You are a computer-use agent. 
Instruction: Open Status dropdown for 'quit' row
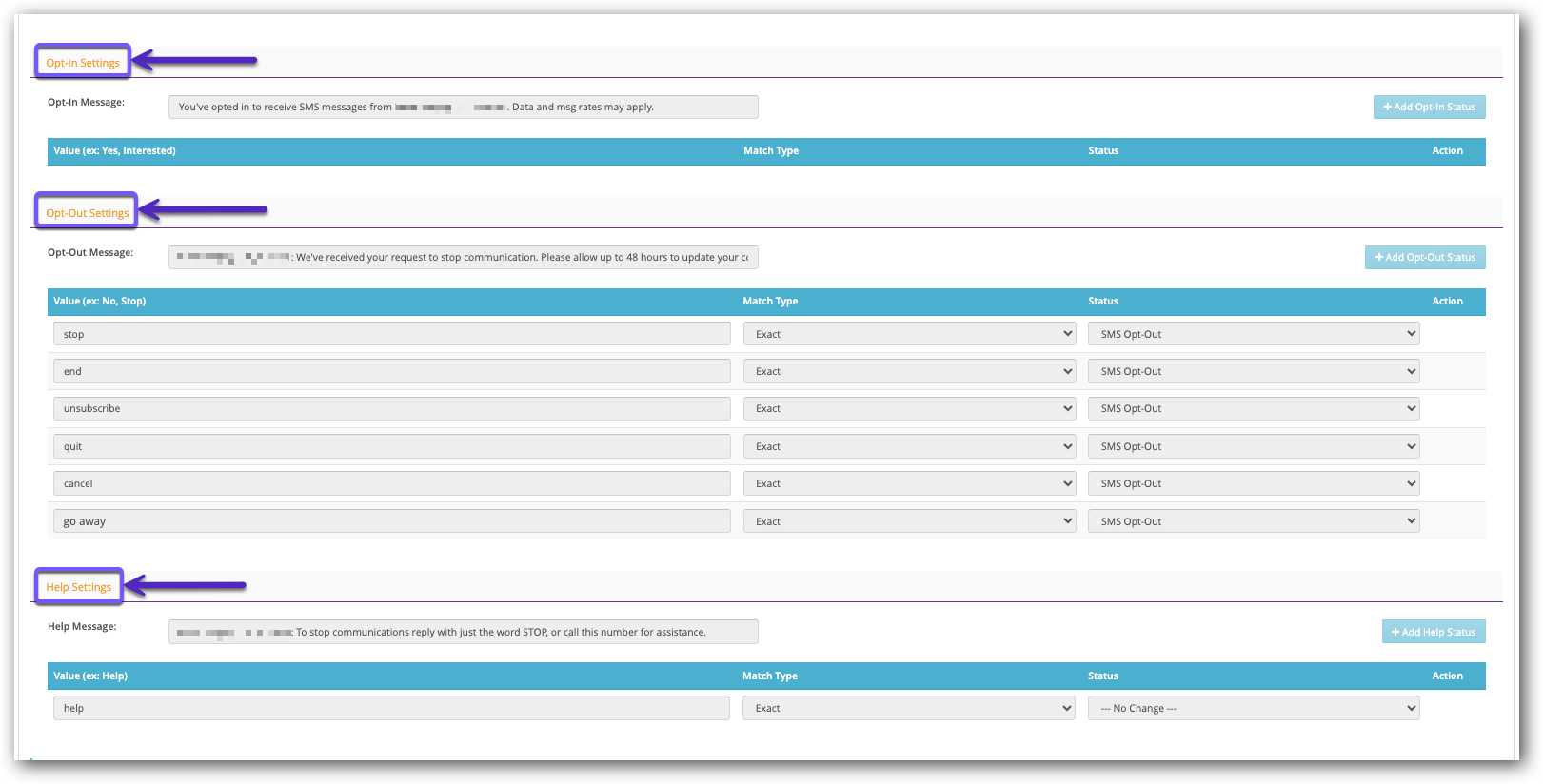coord(1254,446)
